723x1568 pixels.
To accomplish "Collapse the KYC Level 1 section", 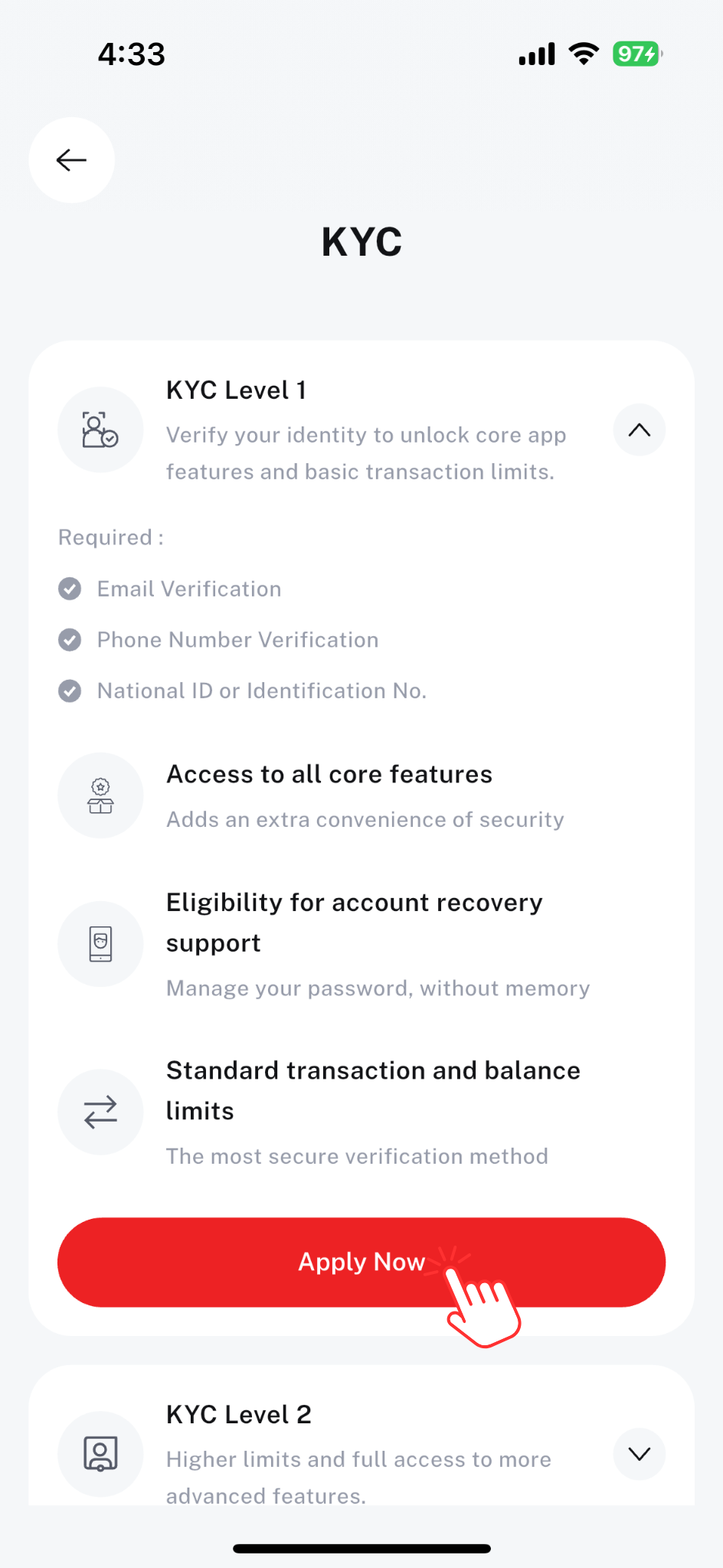I will pyautogui.click(x=639, y=430).
